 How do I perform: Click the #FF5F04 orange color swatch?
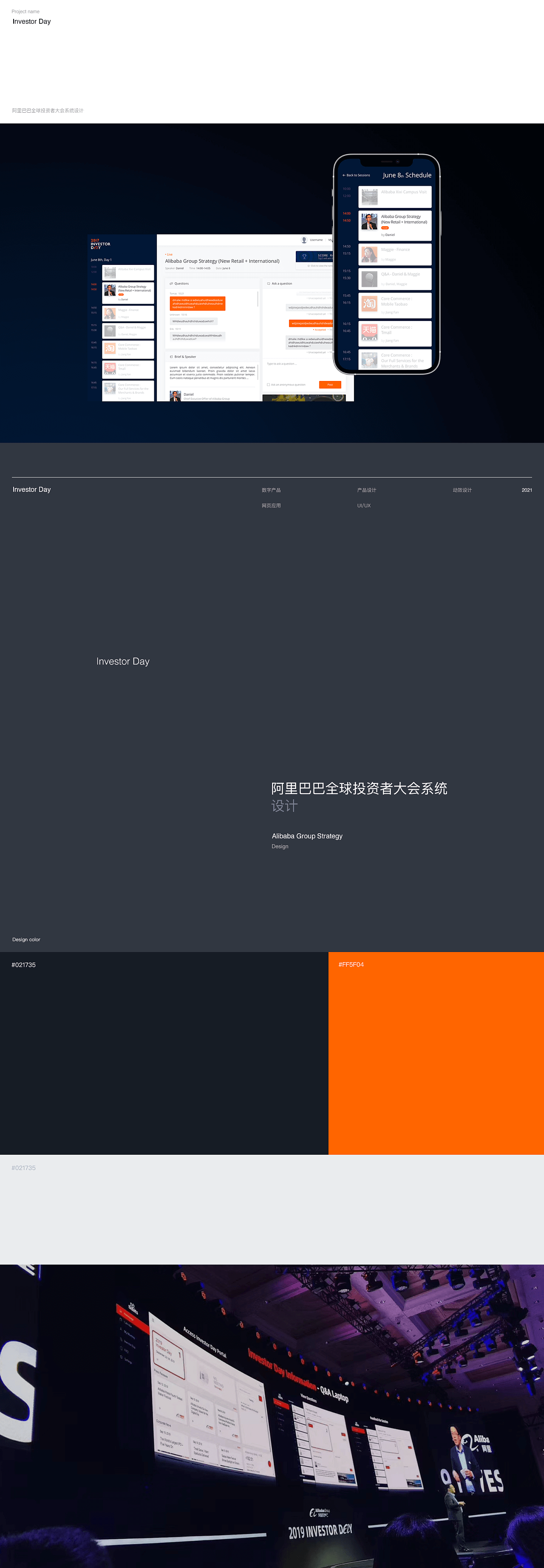[436, 1053]
